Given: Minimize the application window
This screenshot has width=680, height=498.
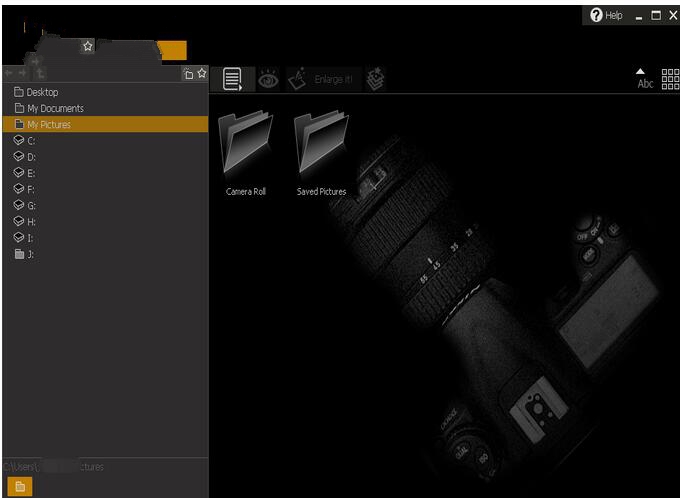Looking at the screenshot, I should 638,16.
